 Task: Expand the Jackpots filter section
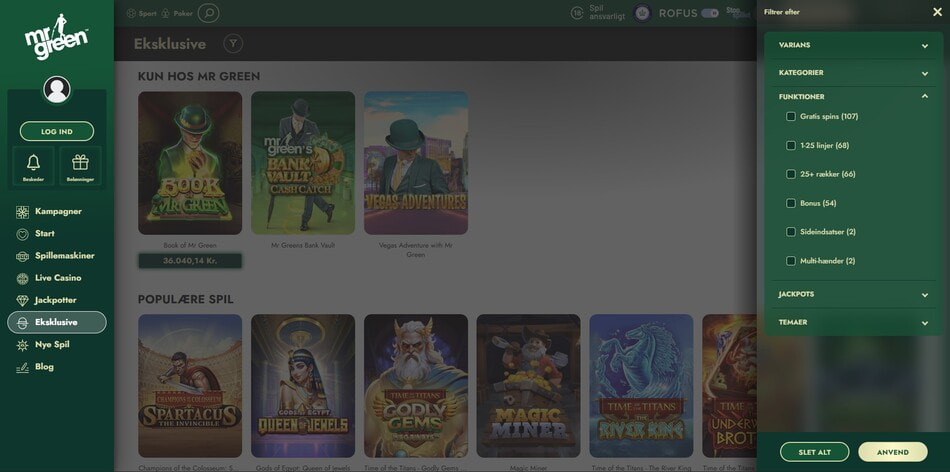854,294
